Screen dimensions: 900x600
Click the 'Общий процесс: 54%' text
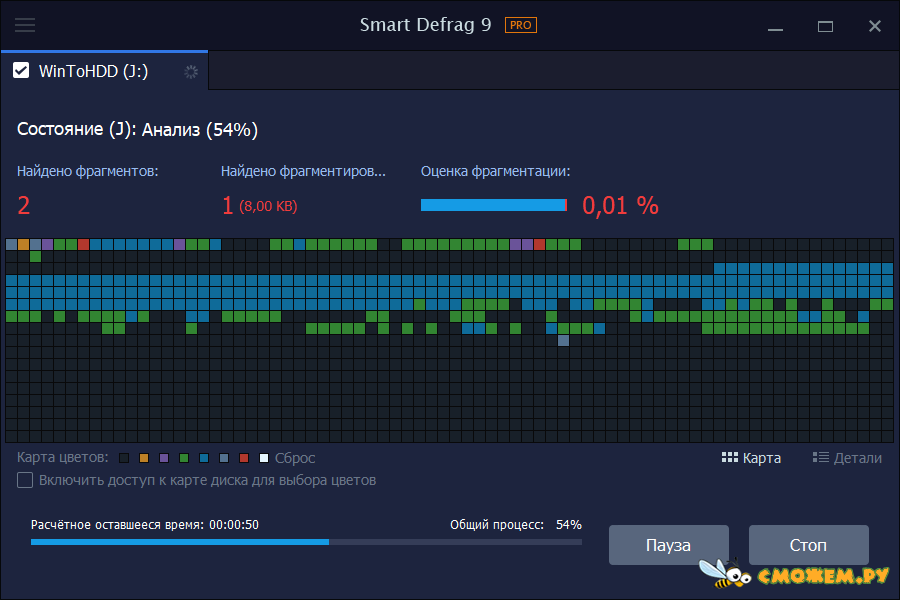pyautogui.click(x=516, y=525)
